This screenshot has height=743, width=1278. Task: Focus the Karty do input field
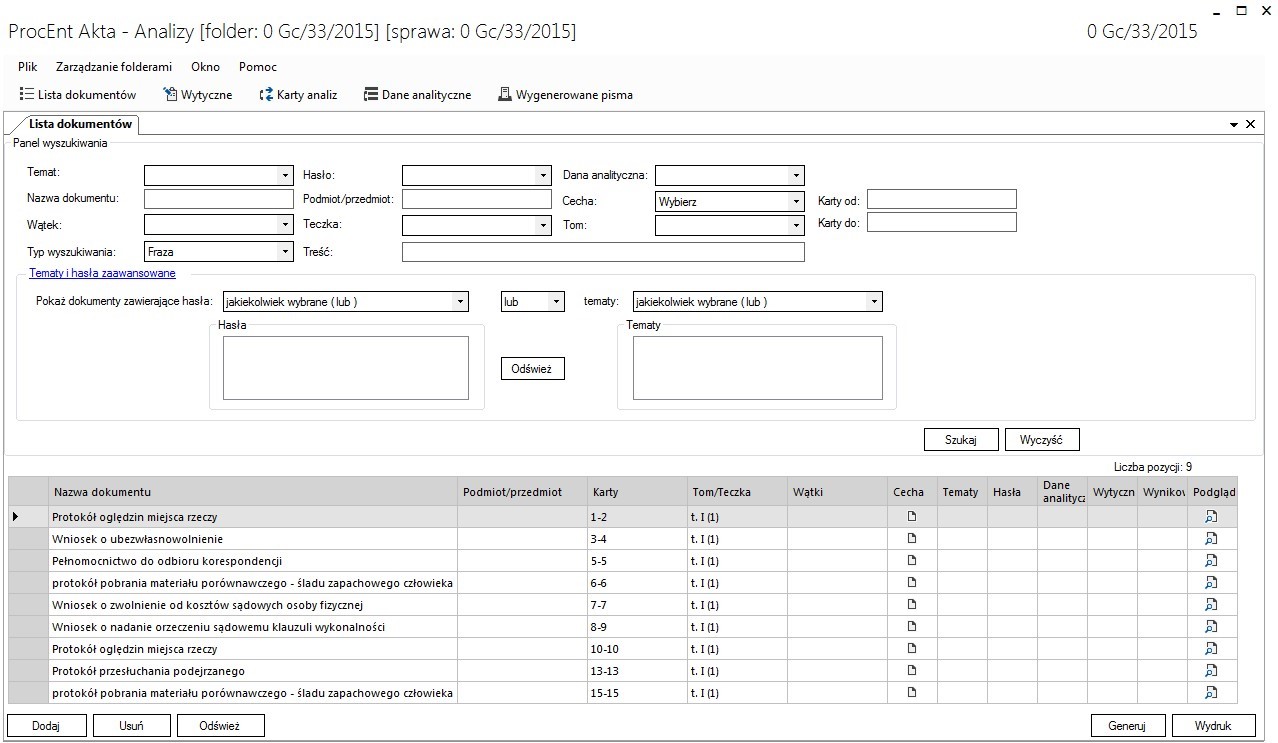point(942,222)
